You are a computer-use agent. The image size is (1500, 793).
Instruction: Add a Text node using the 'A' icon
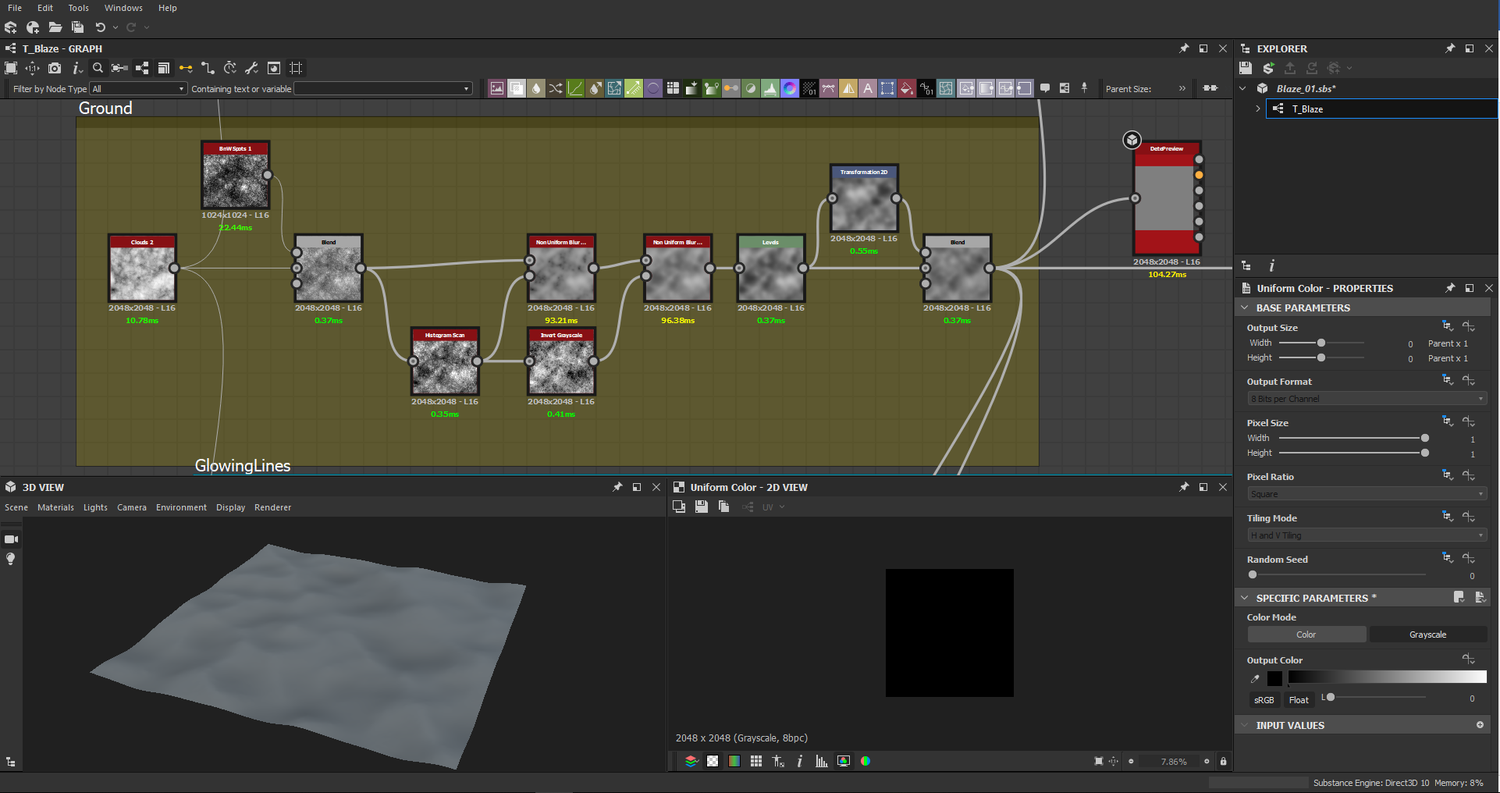tap(868, 88)
